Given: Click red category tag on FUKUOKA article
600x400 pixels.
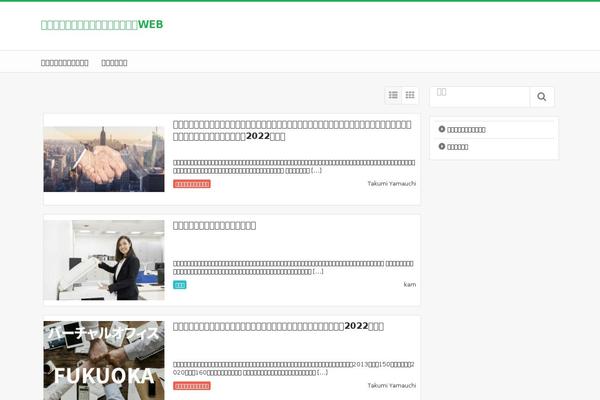Looking at the screenshot, I should (x=192, y=386).
